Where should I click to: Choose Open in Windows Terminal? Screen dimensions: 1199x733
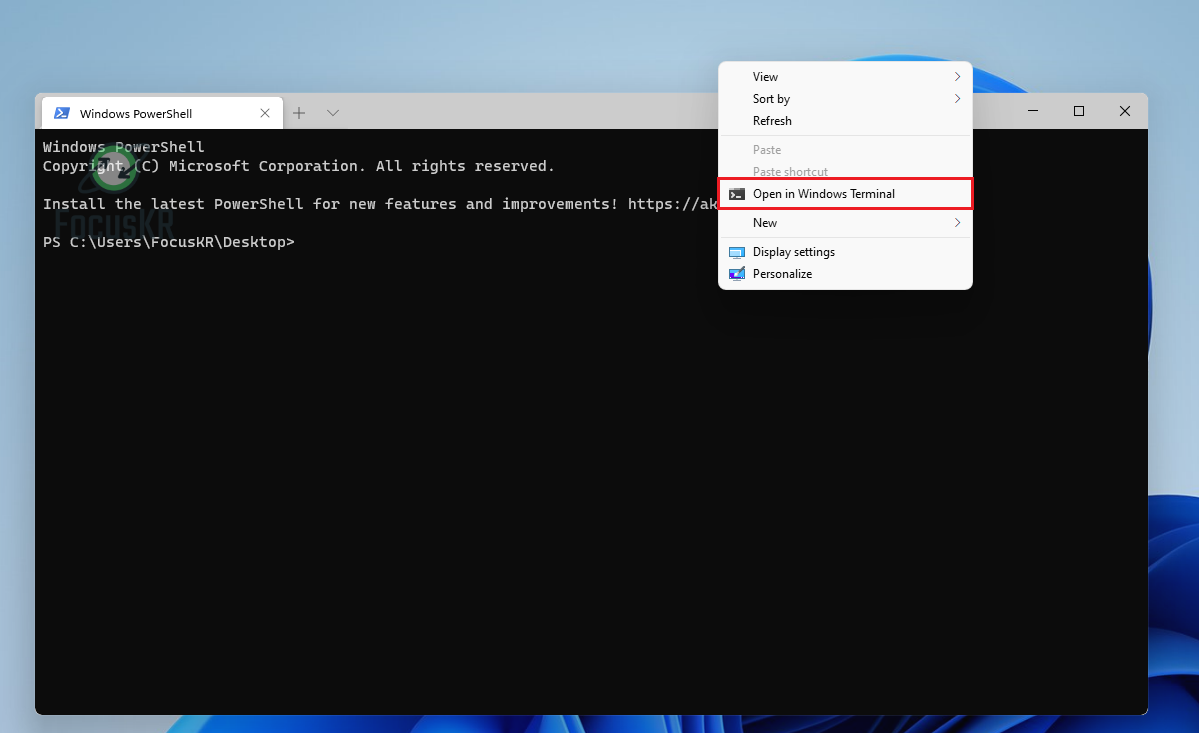pos(845,193)
